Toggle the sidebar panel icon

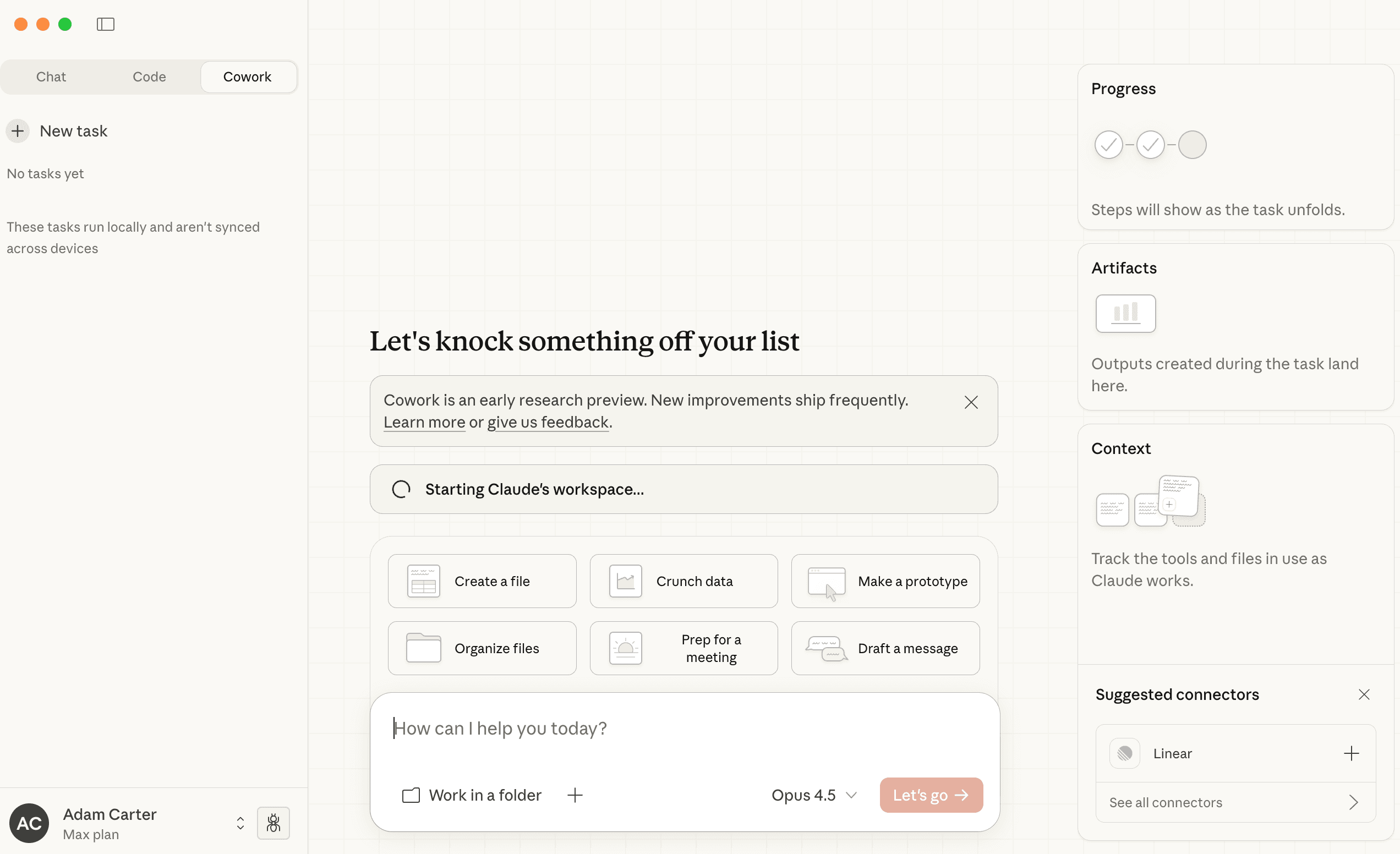[x=106, y=24]
